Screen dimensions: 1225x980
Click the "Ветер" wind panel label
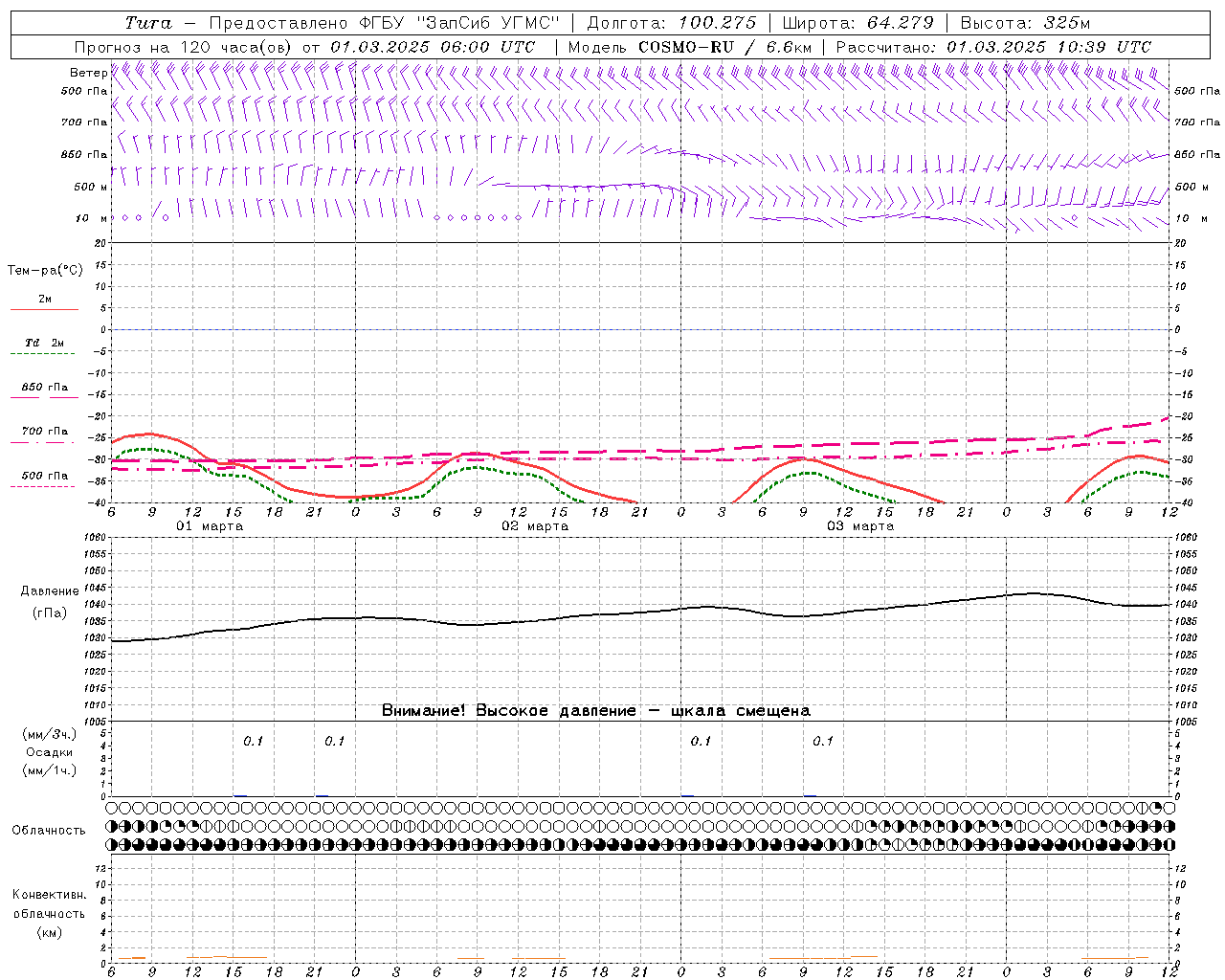tap(88, 73)
